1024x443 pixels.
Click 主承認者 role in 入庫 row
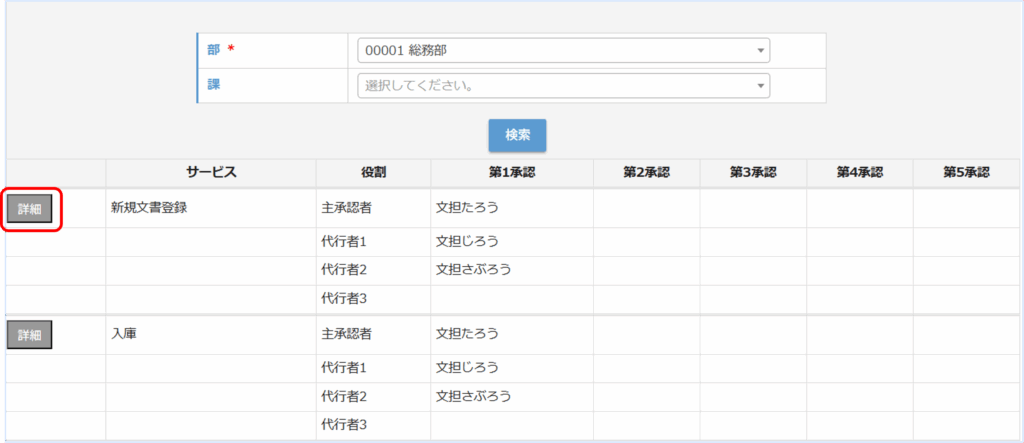347,334
